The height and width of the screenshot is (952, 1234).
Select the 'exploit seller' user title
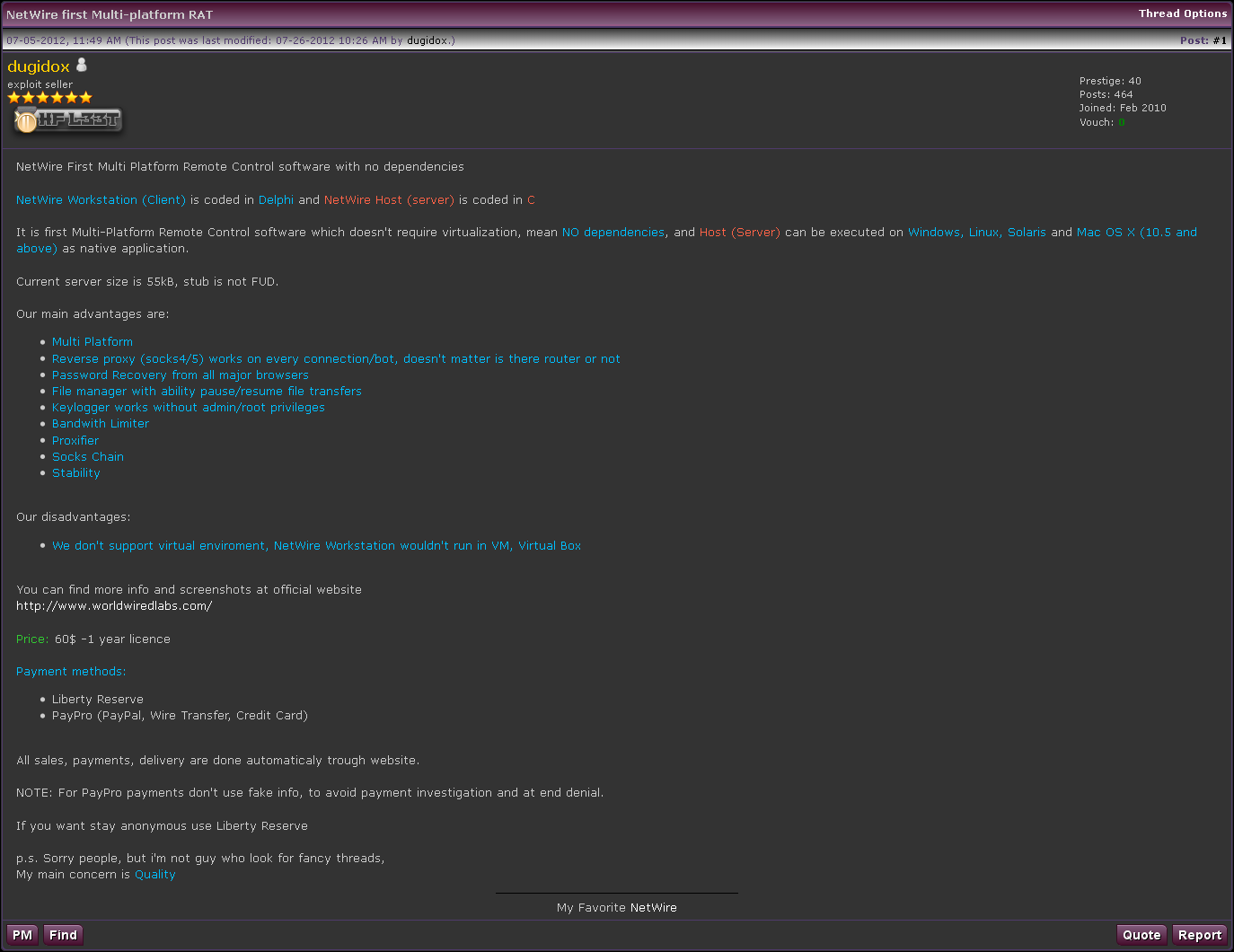(x=40, y=84)
